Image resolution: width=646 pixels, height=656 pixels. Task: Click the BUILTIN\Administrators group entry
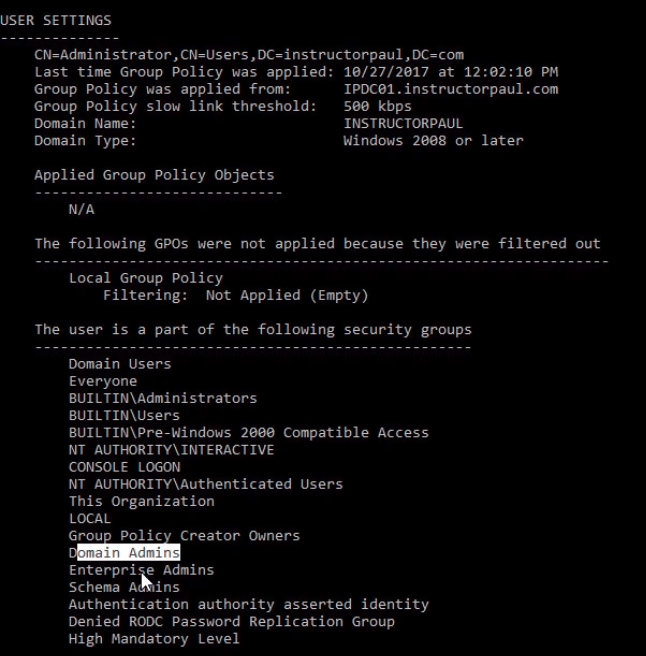163,398
